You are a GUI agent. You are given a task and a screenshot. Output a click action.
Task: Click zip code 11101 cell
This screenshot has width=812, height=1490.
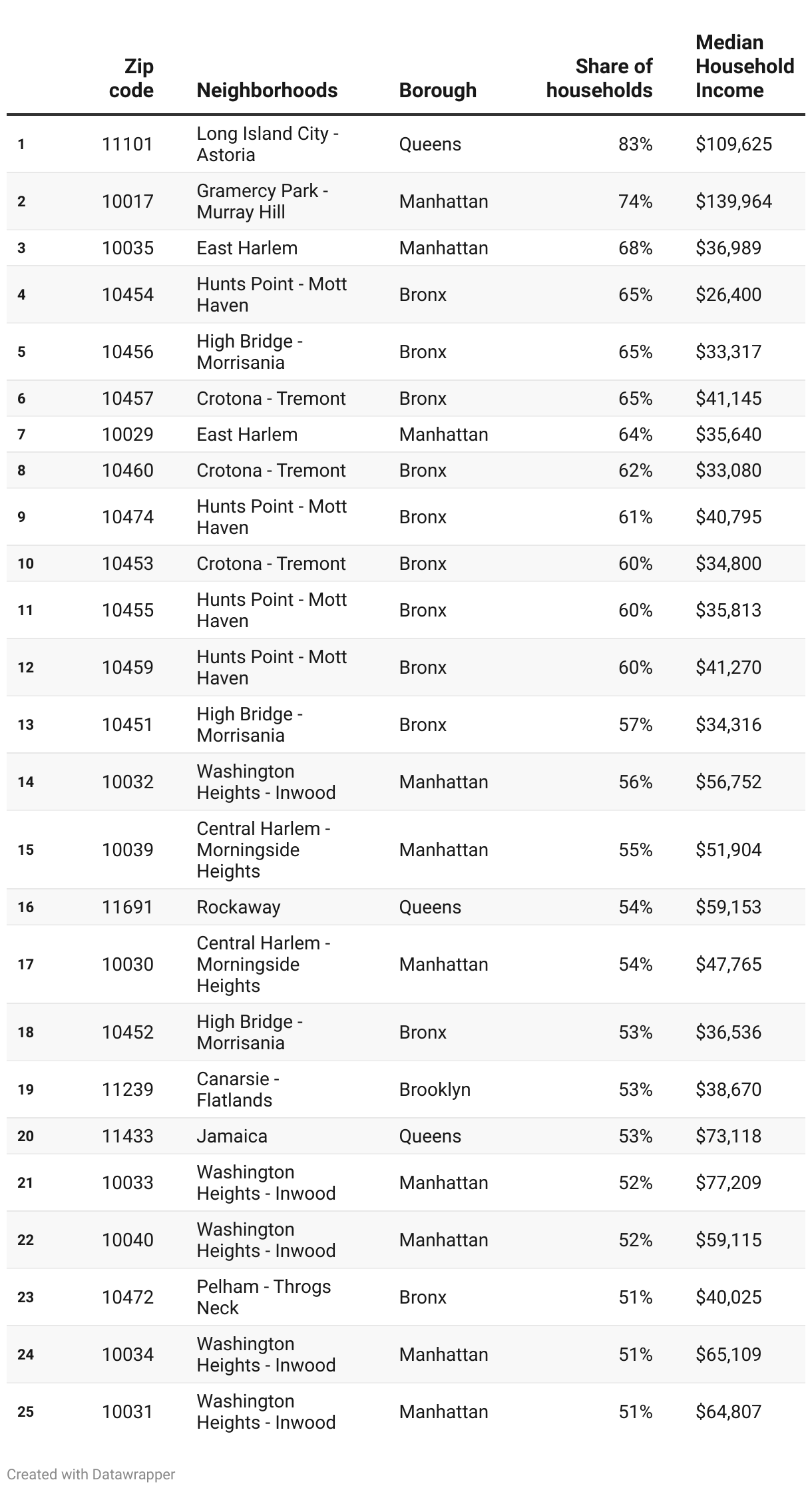tap(127, 144)
